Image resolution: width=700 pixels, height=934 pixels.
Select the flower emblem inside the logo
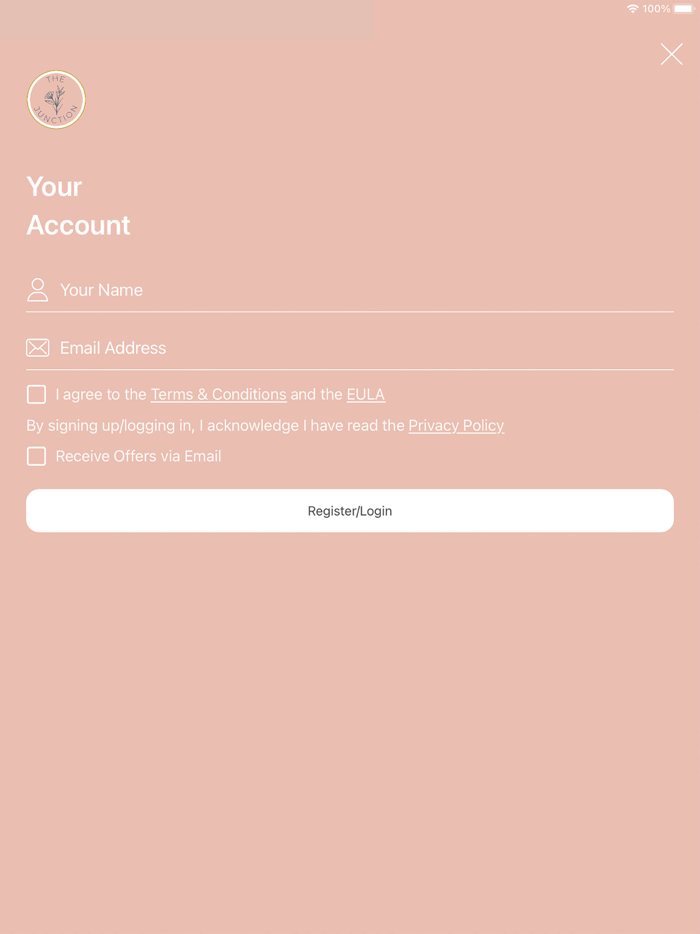coord(56,100)
